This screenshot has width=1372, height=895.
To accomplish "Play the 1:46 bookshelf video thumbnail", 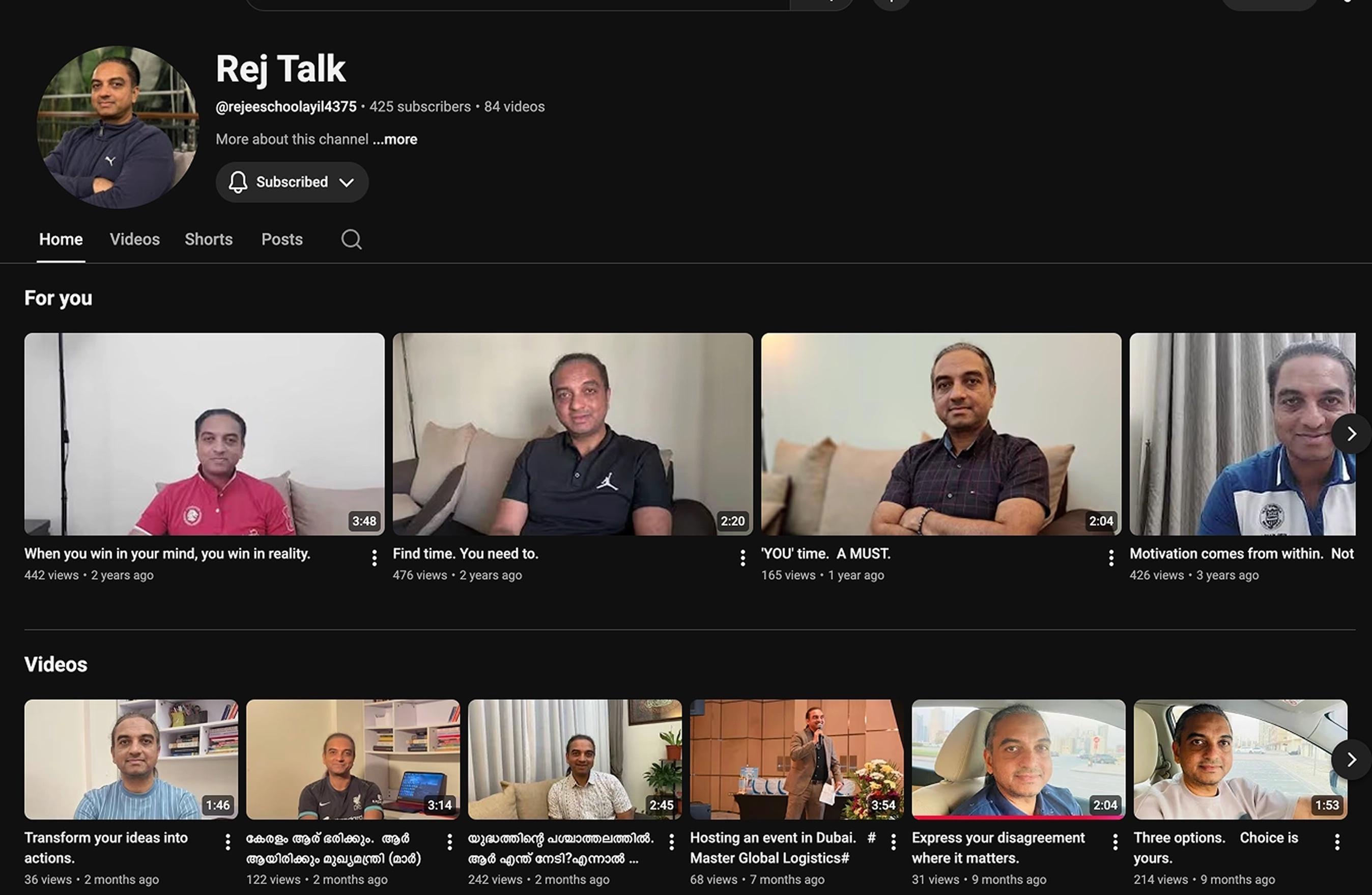I will pyautogui.click(x=131, y=760).
